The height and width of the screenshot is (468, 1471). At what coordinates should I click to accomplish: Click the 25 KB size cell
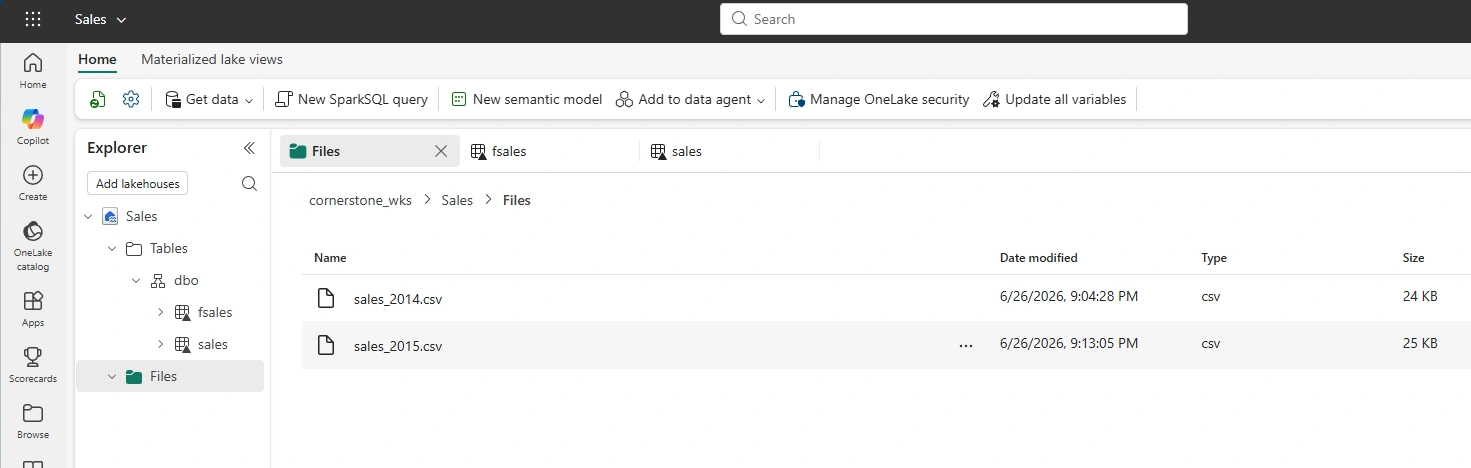click(1420, 343)
